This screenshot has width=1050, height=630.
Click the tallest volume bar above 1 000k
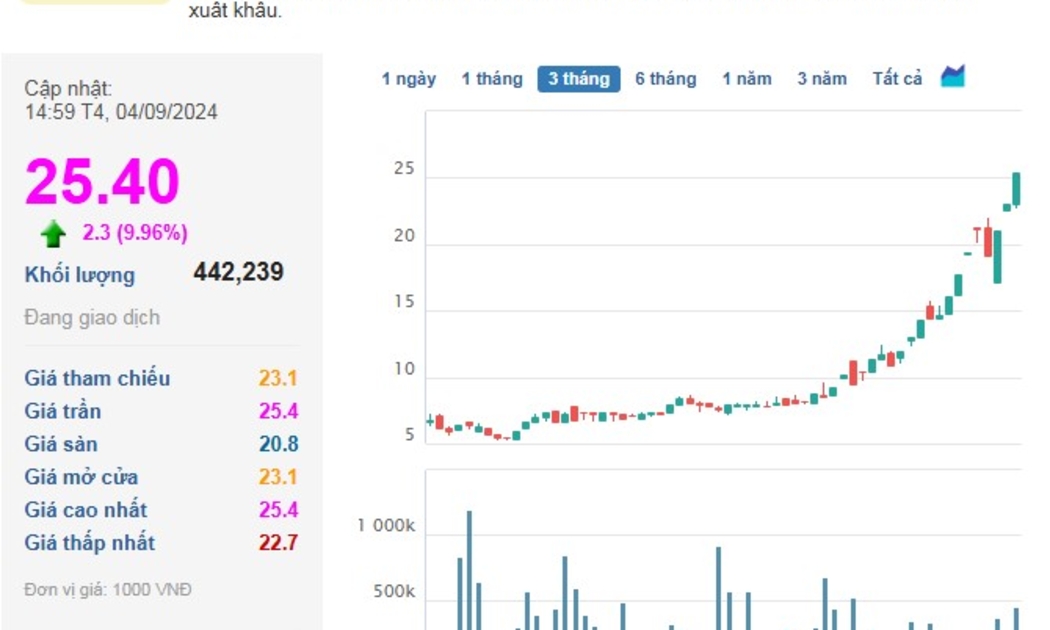click(469, 570)
